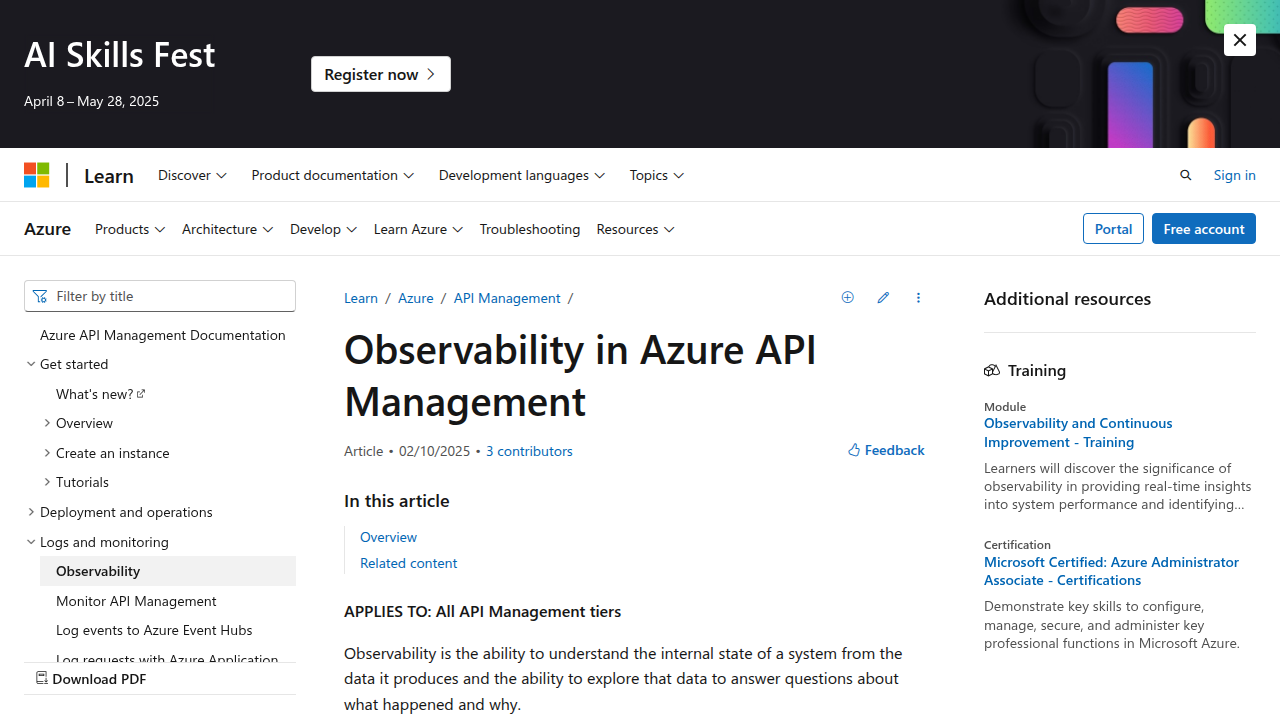Click the Microsoft logo
Image resolution: width=1280 pixels, height=720 pixels.
tap(37, 175)
